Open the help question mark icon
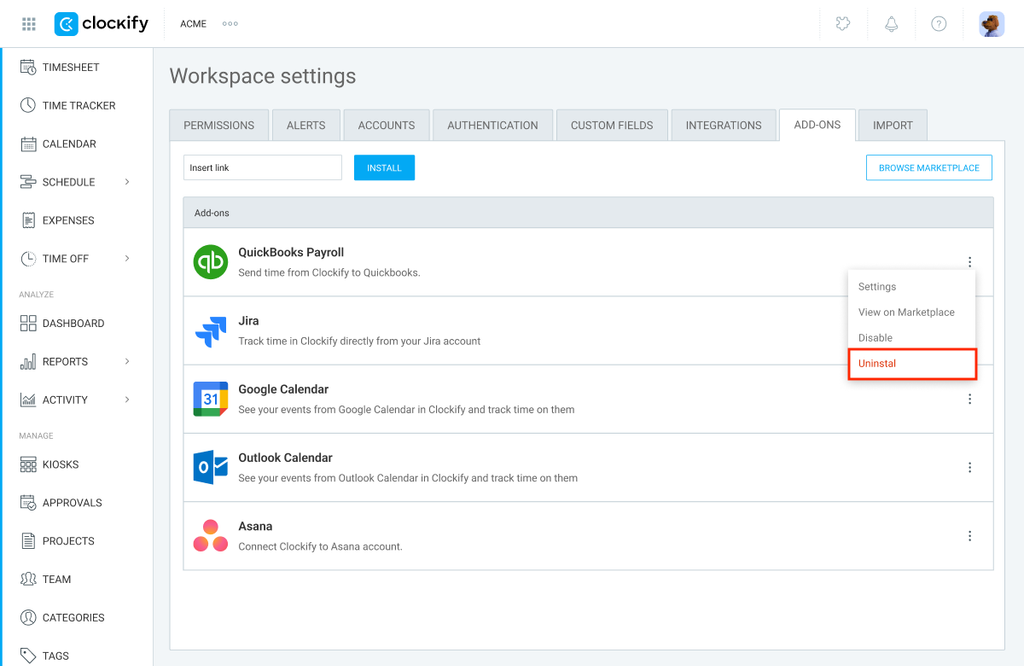The image size is (1024, 666). (938, 24)
